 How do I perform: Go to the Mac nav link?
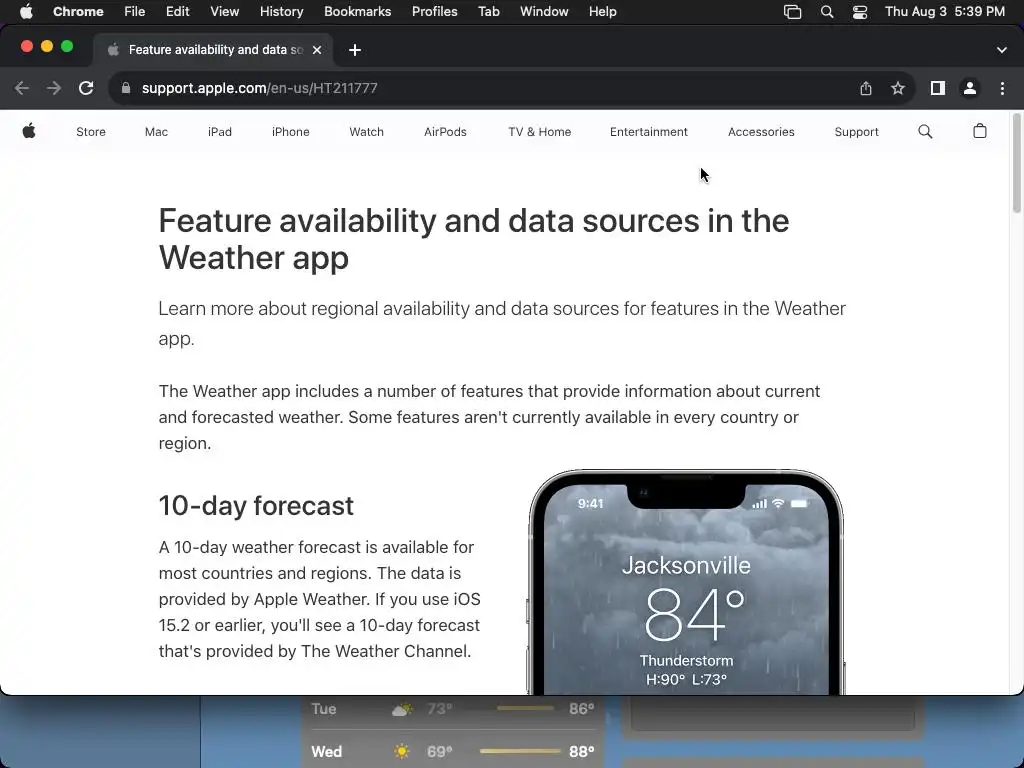click(156, 132)
